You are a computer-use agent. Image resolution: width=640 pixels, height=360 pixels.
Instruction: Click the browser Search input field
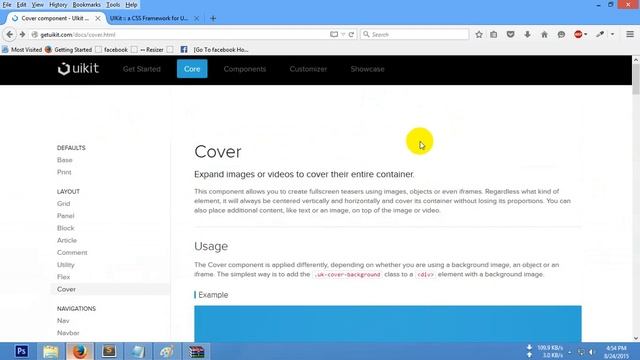point(414,35)
